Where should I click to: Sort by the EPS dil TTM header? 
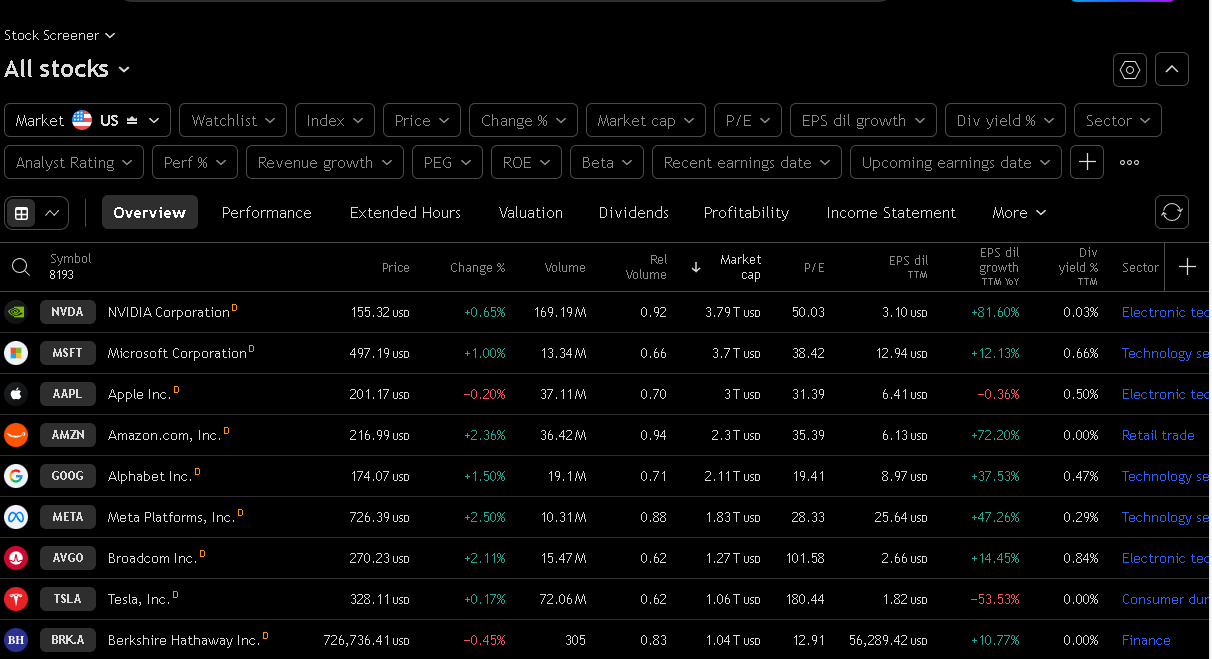click(x=908, y=267)
